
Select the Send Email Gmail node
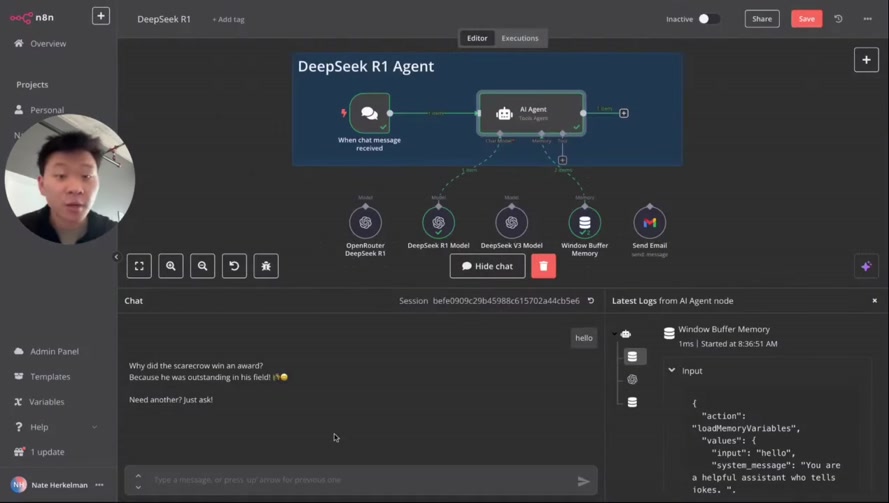tap(650, 222)
